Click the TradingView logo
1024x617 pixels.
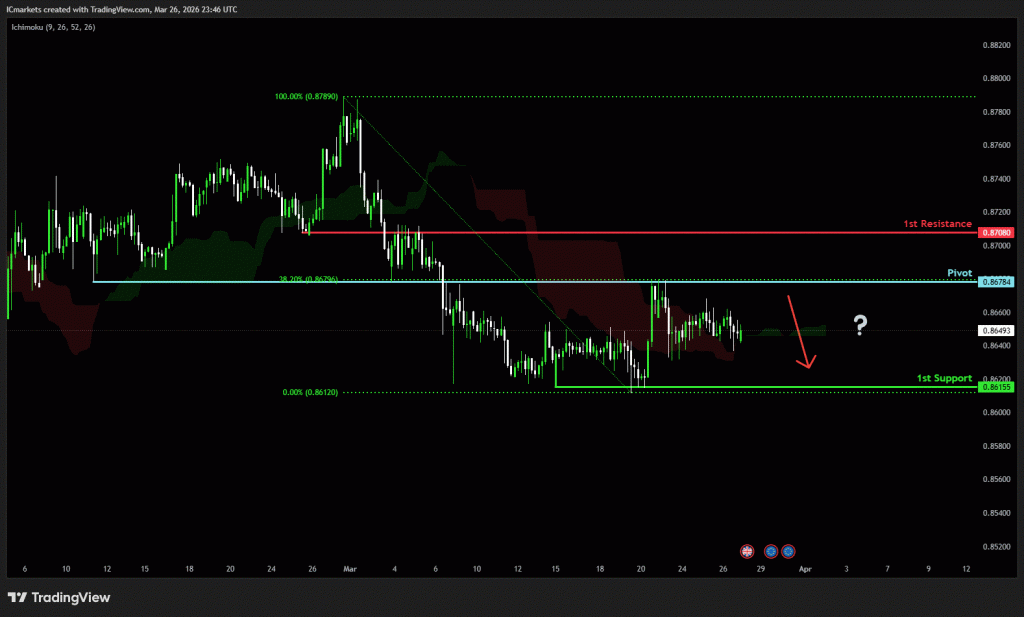tap(59, 597)
